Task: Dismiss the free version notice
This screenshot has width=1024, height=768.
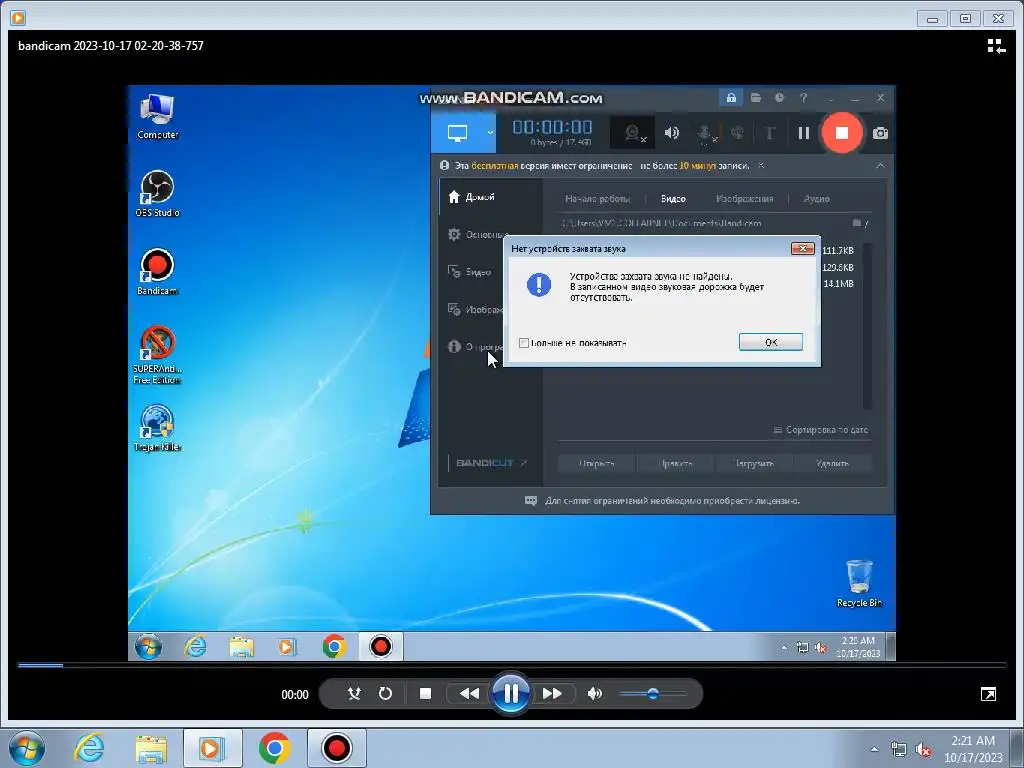Action: [761, 166]
